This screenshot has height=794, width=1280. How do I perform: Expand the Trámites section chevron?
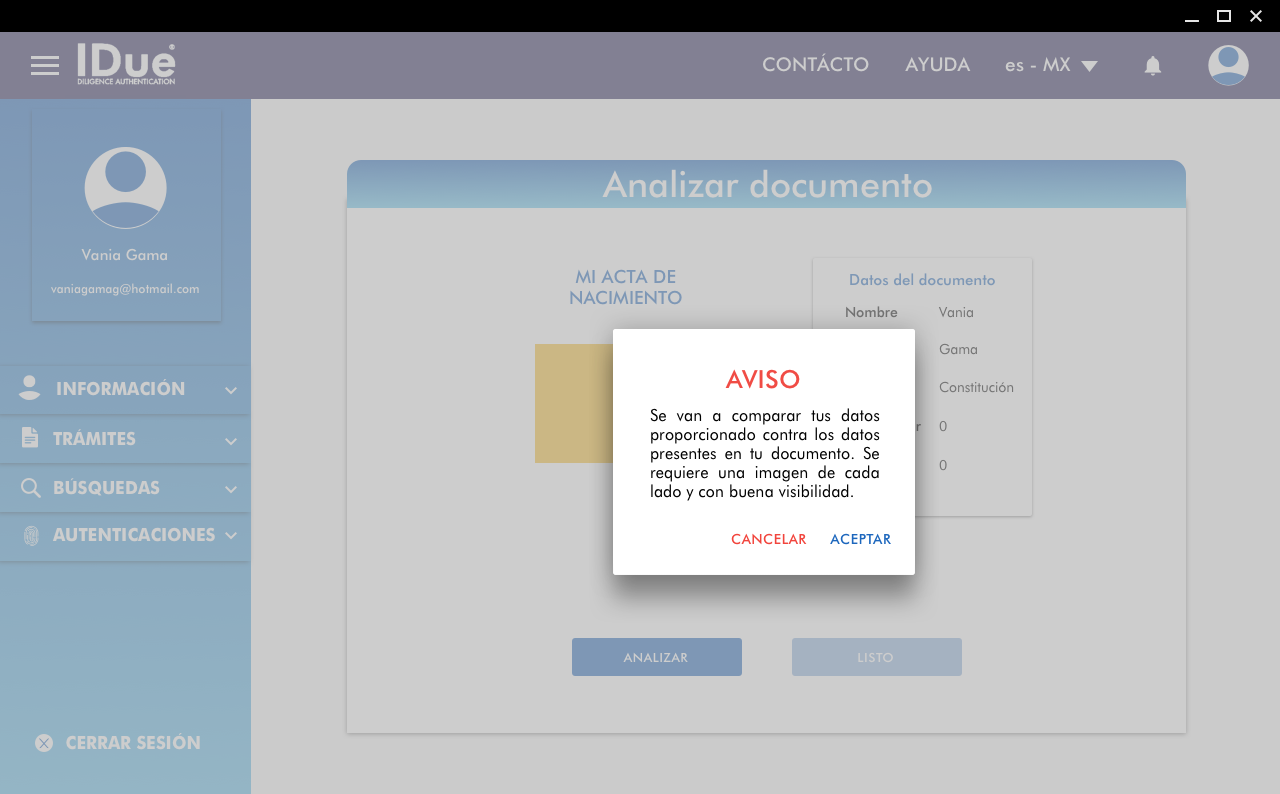point(231,440)
